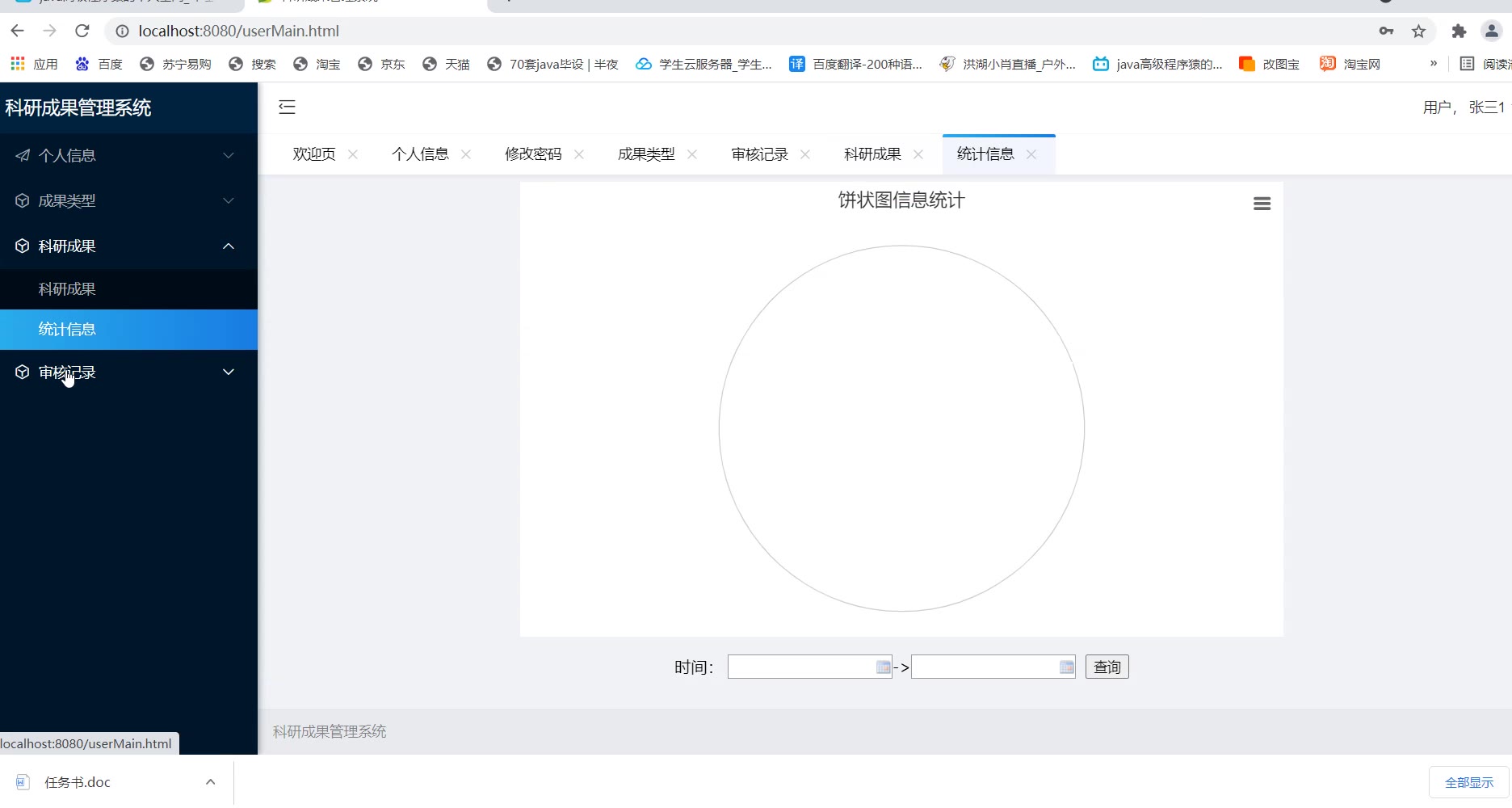The height and width of the screenshot is (808, 1512).
Task: Click the start time input field
Action: (800, 667)
